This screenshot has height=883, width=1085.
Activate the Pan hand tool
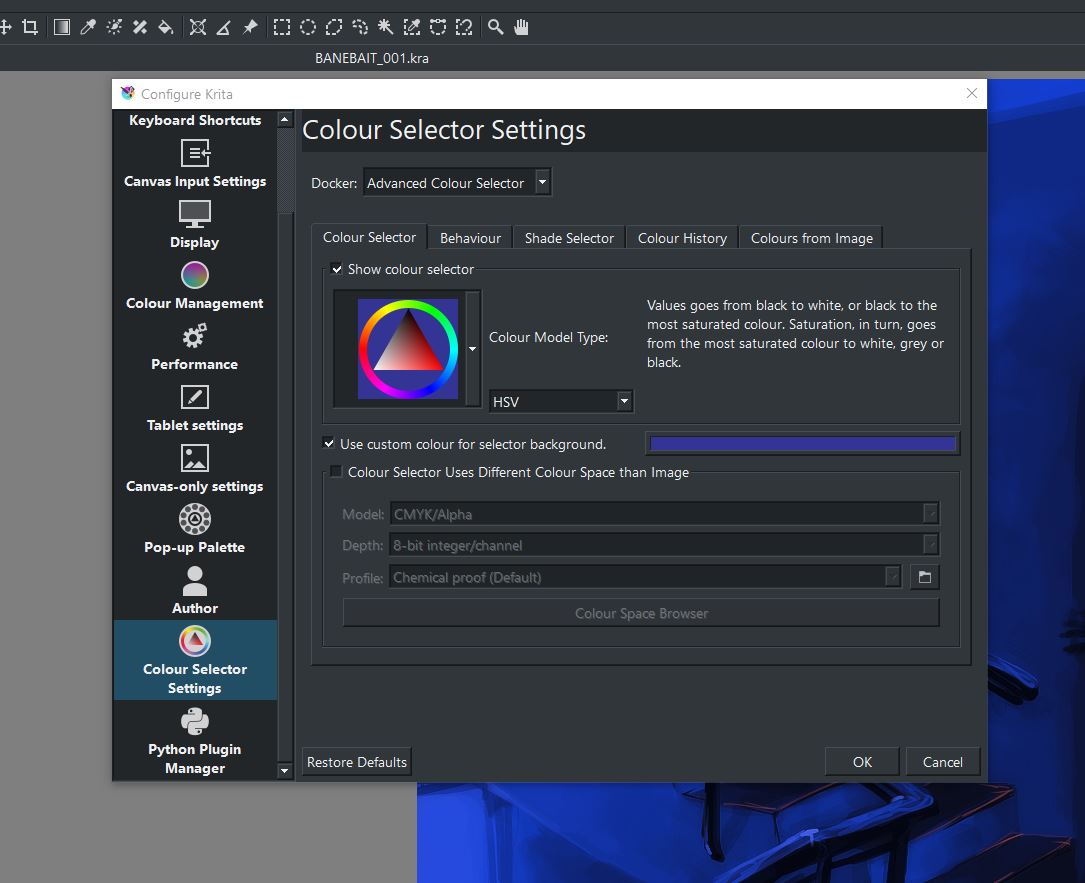521,27
